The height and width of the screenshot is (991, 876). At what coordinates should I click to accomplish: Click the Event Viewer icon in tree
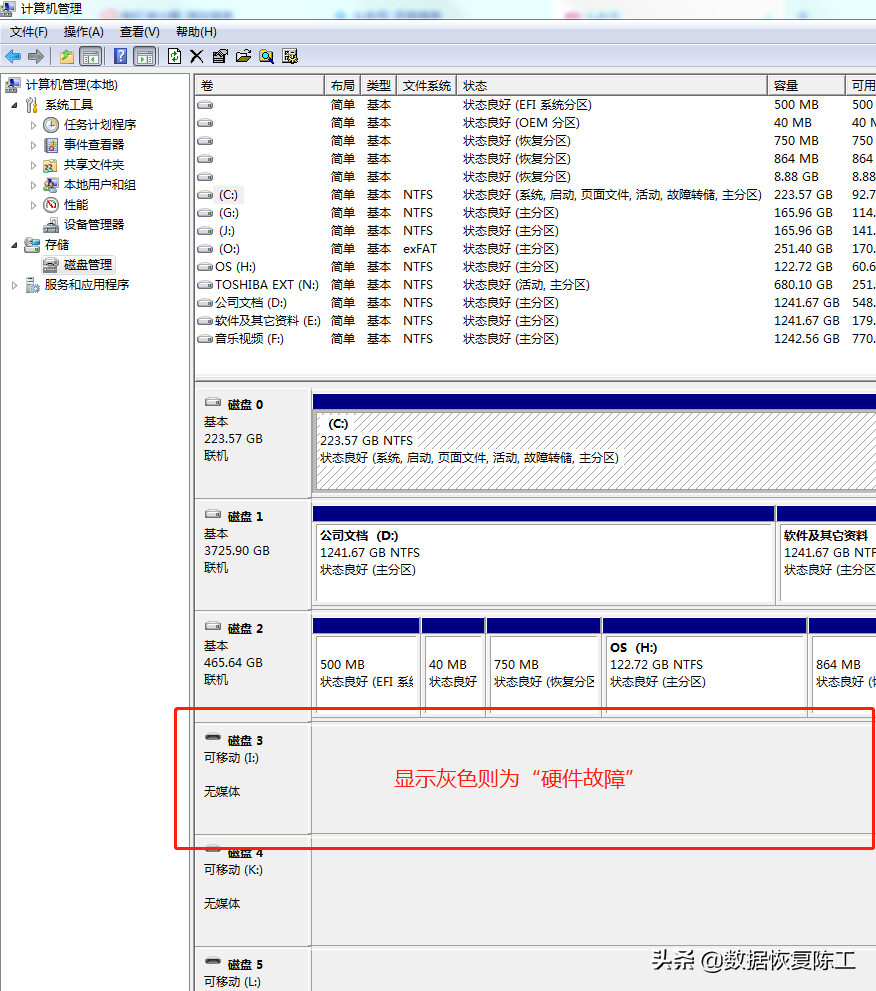point(51,145)
